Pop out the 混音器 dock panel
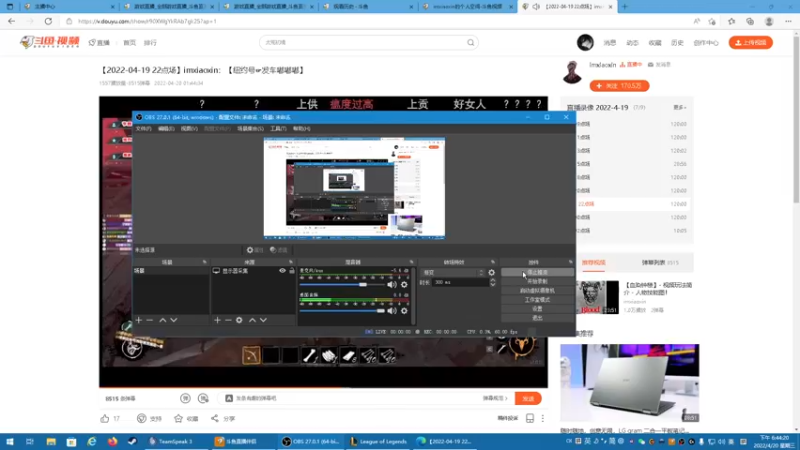Screen dimensions: 800x450 click(411, 262)
